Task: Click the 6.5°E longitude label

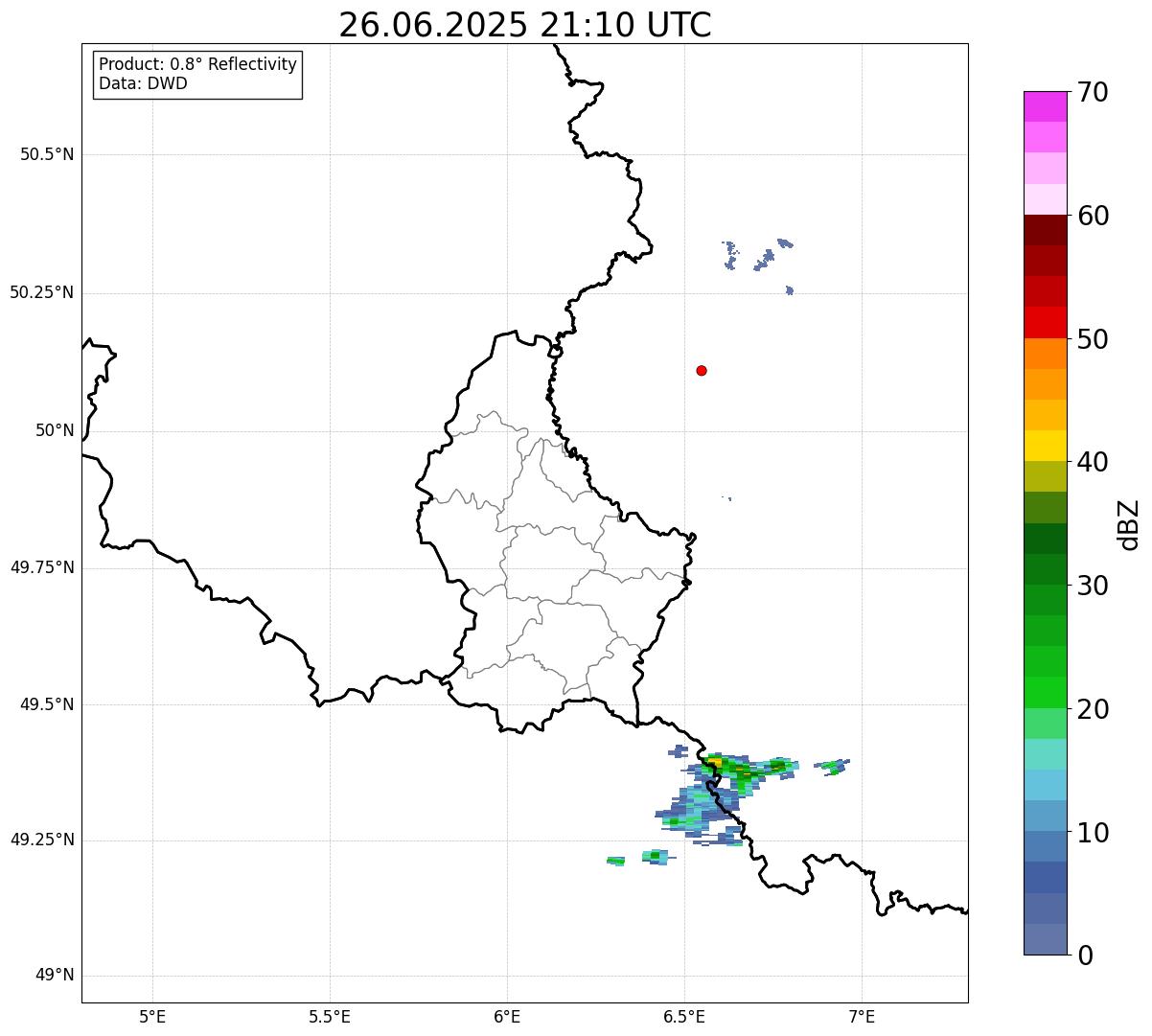Action: click(685, 1017)
